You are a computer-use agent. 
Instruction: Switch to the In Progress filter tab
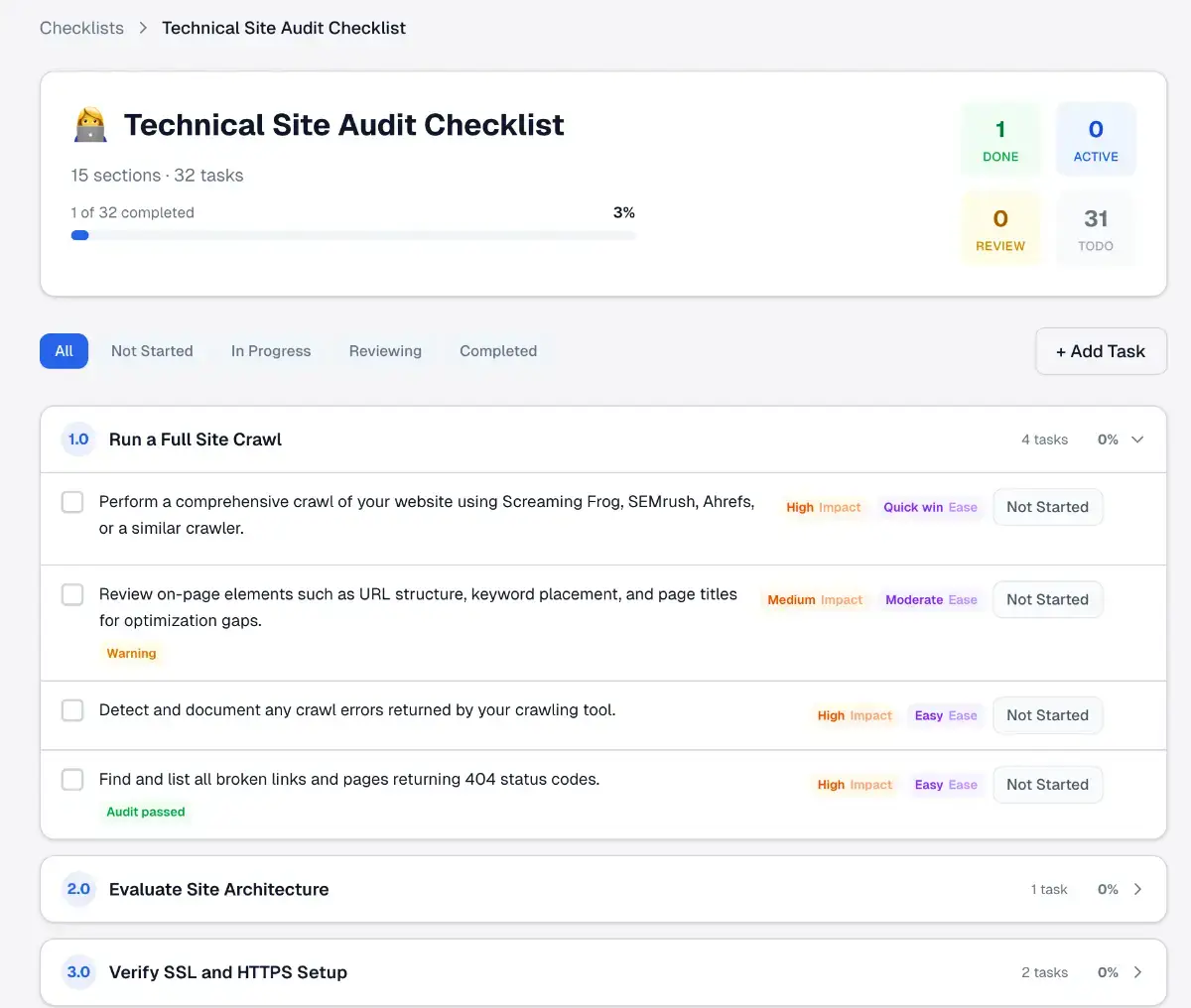(271, 351)
